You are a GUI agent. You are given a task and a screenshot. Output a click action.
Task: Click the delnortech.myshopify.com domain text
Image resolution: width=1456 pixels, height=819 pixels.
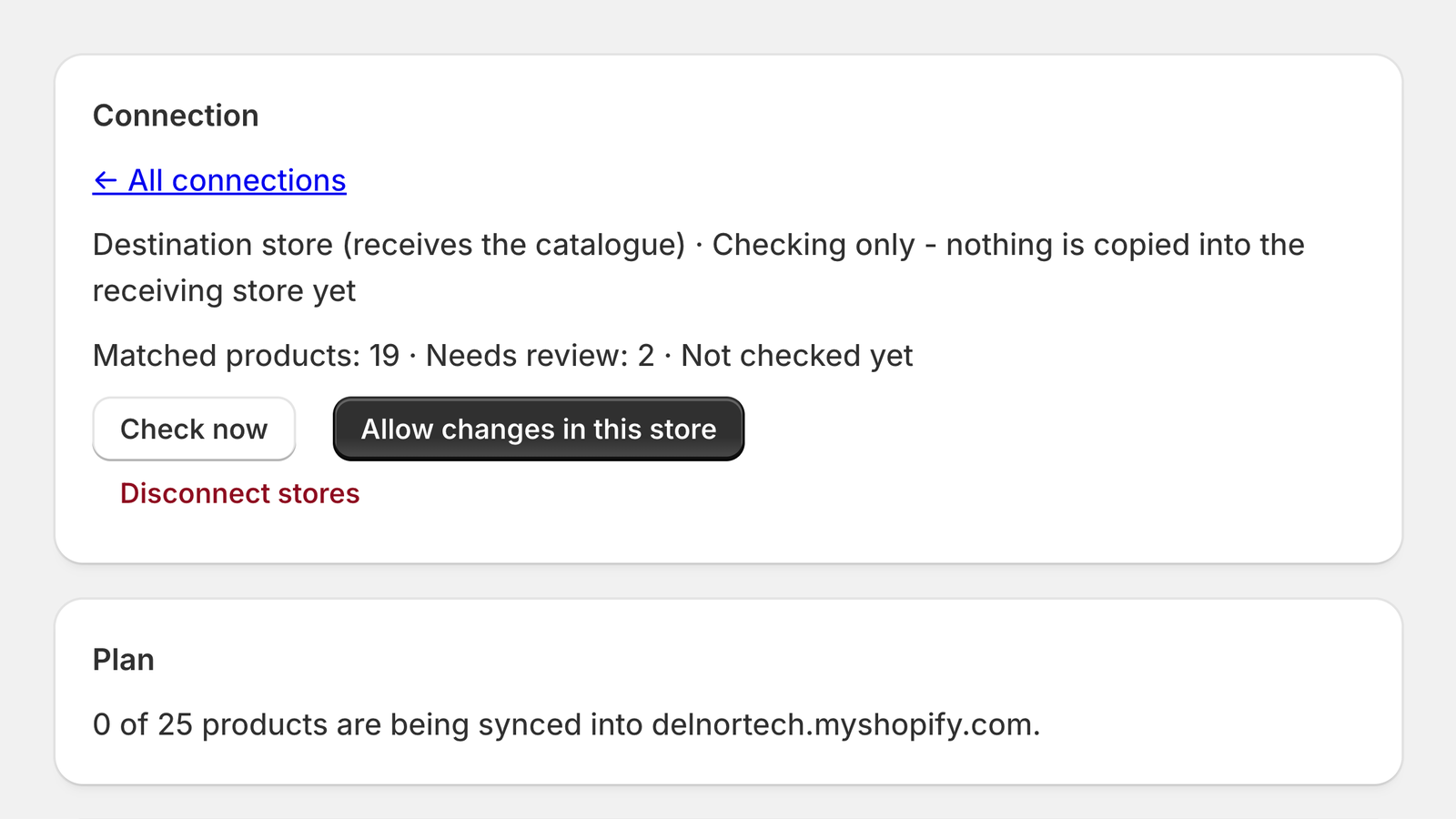click(x=845, y=725)
